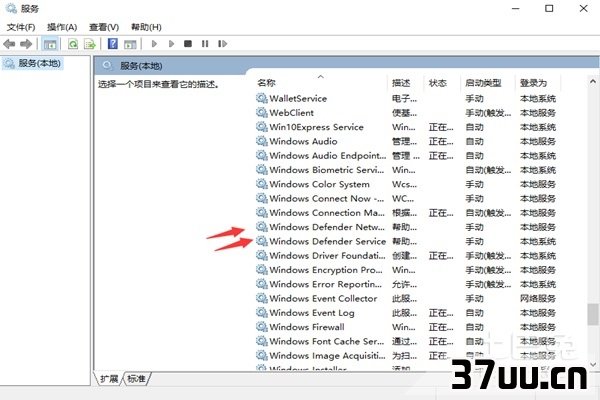The width and height of the screenshot is (600, 400).
Task: Click the Refresh toolbar icon
Action: coord(73,44)
